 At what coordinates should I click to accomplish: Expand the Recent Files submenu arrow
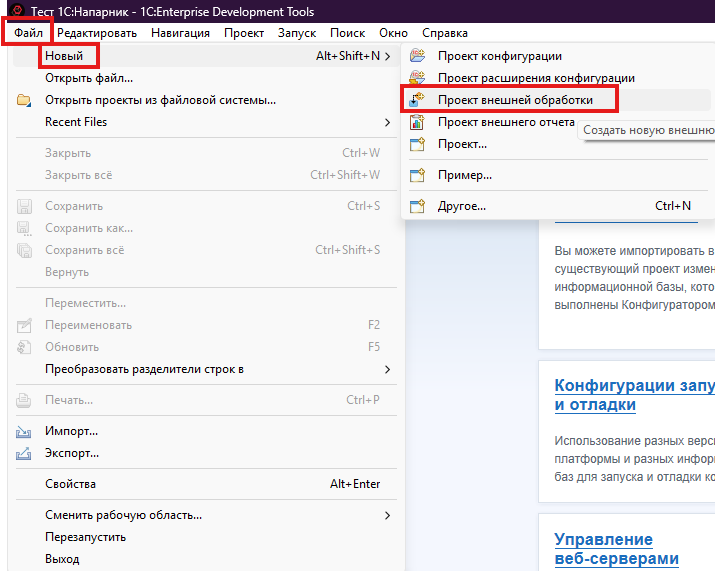tap(387, 122)
